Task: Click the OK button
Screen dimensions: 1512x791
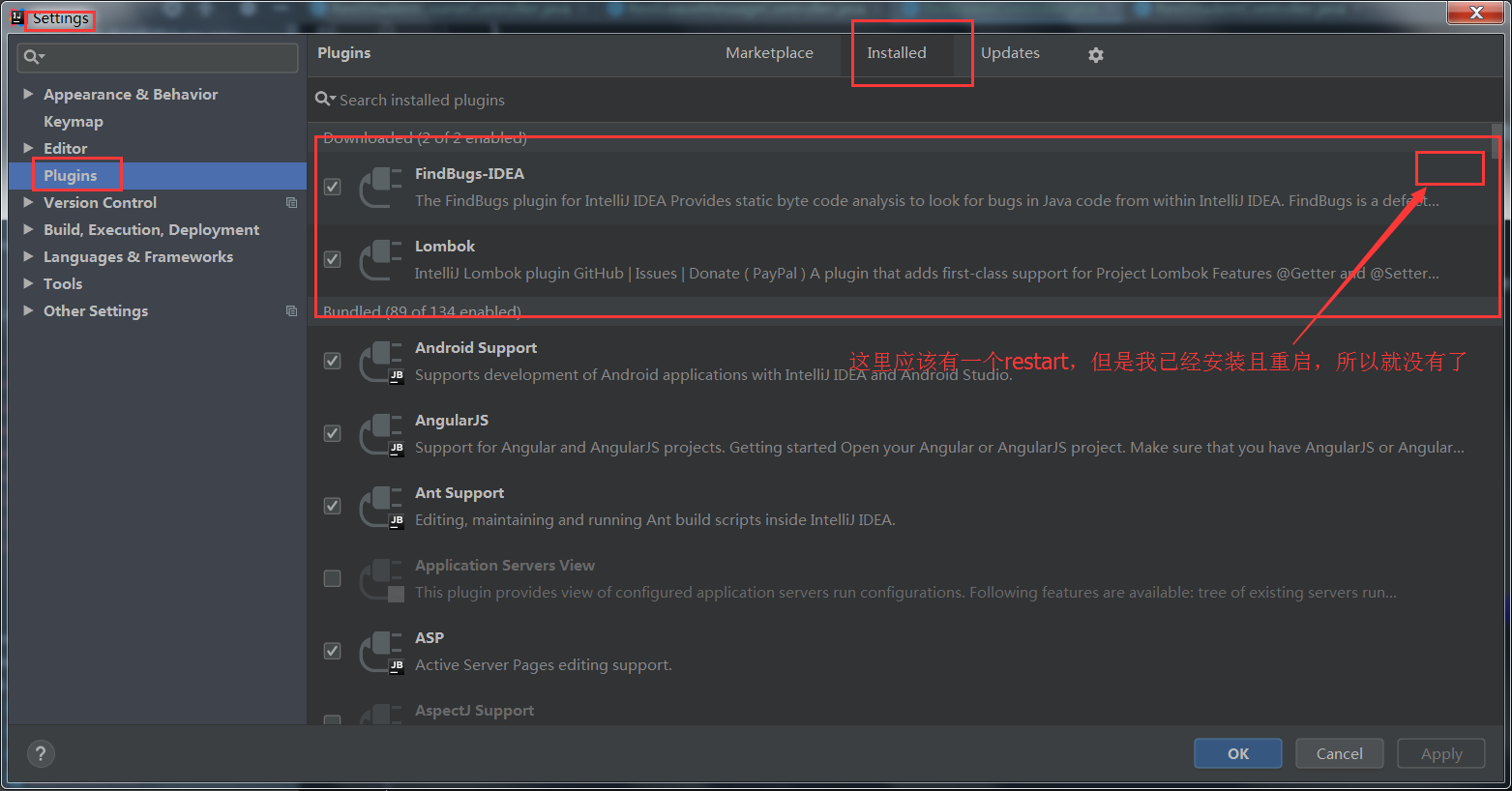Action: point(1238,753)
